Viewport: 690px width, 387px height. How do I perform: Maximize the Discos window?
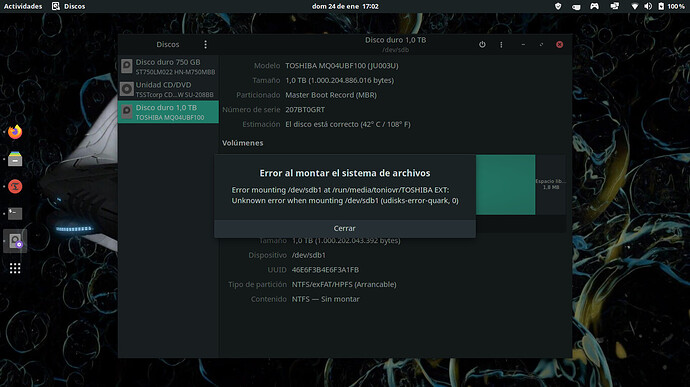pos(541,44)
